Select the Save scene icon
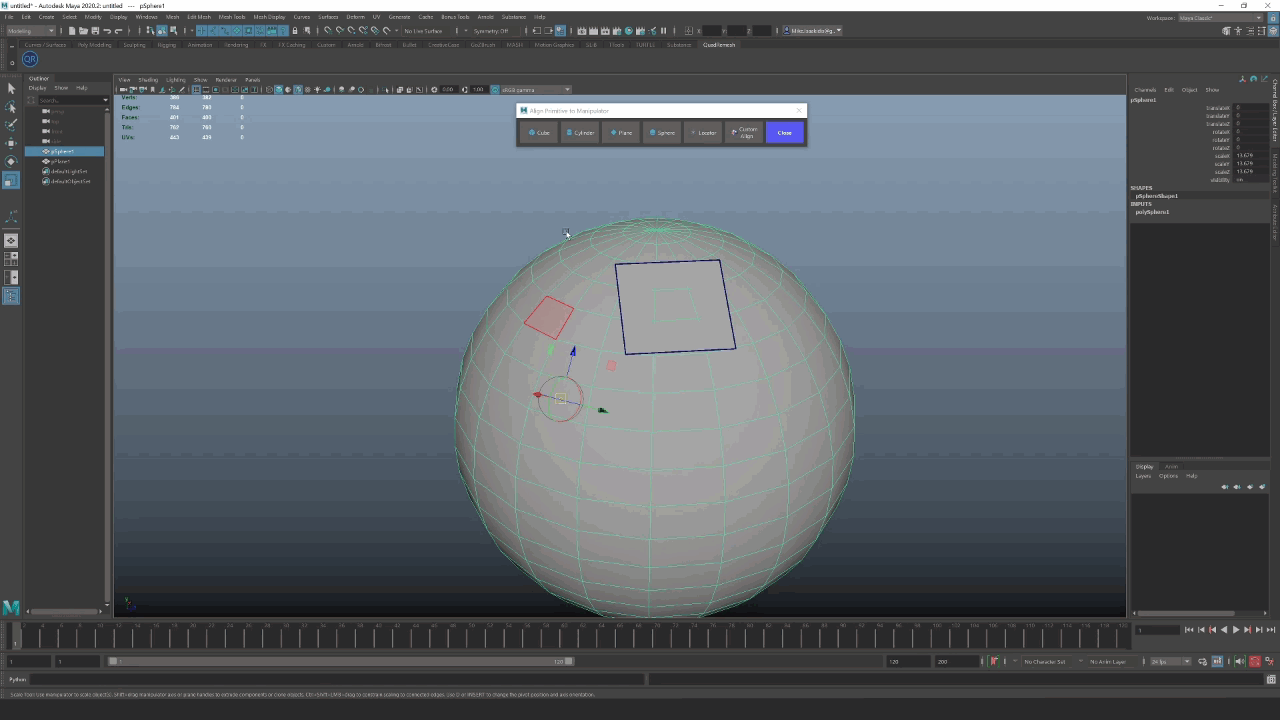Viewport: 1280px width, 720px height. tap(95, 31)
